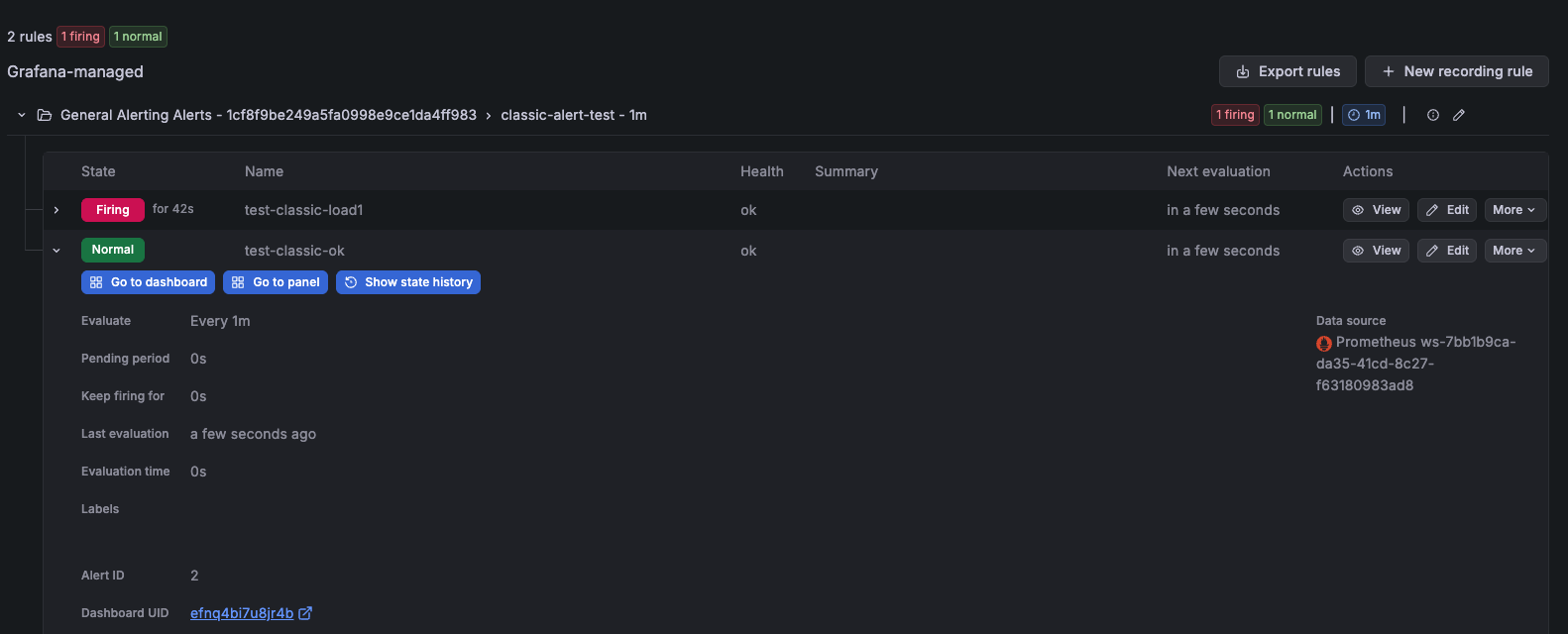Edit the test-classic-ok rule

(1447, 251)
